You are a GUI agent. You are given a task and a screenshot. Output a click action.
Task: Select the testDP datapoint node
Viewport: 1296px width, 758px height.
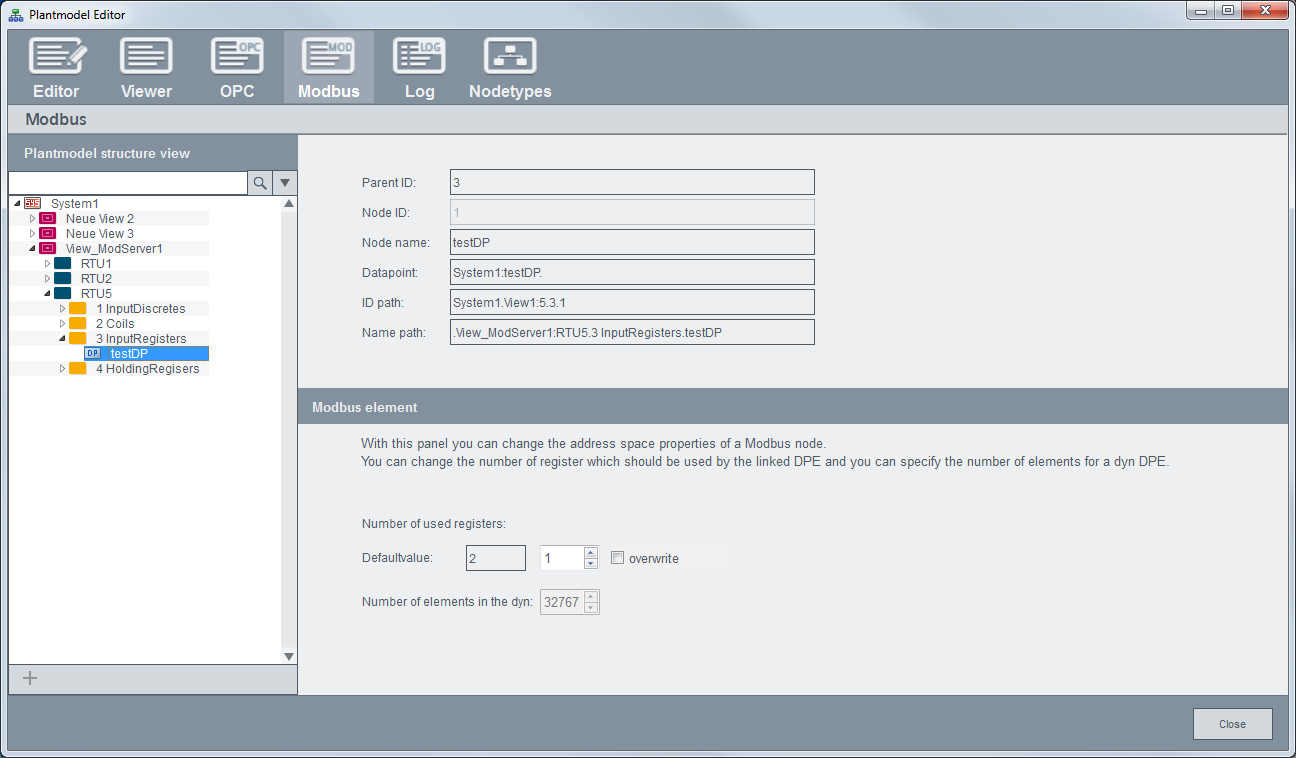pyautogui.click(x=130, y=353)
